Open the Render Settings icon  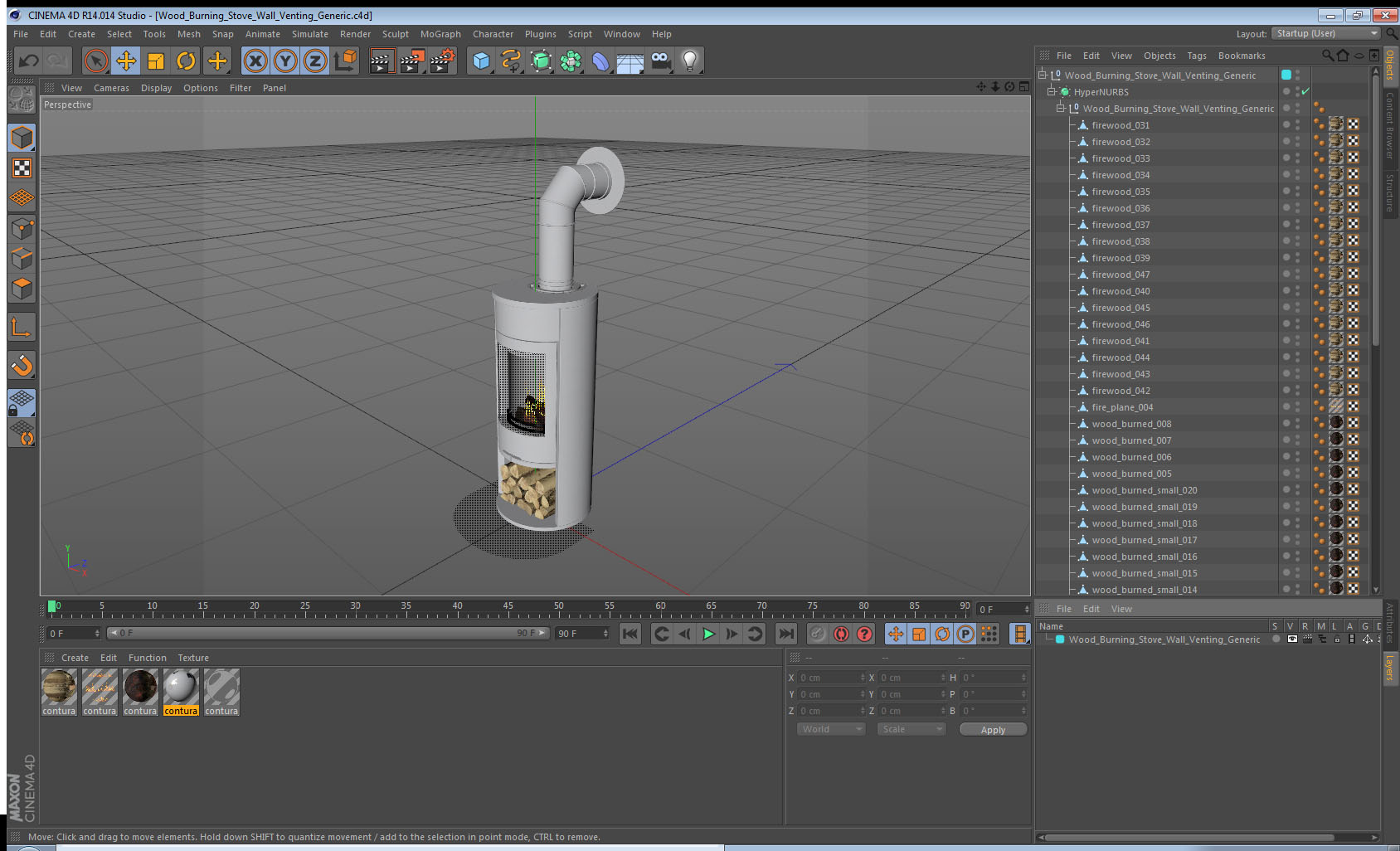[x=443, y=61]
